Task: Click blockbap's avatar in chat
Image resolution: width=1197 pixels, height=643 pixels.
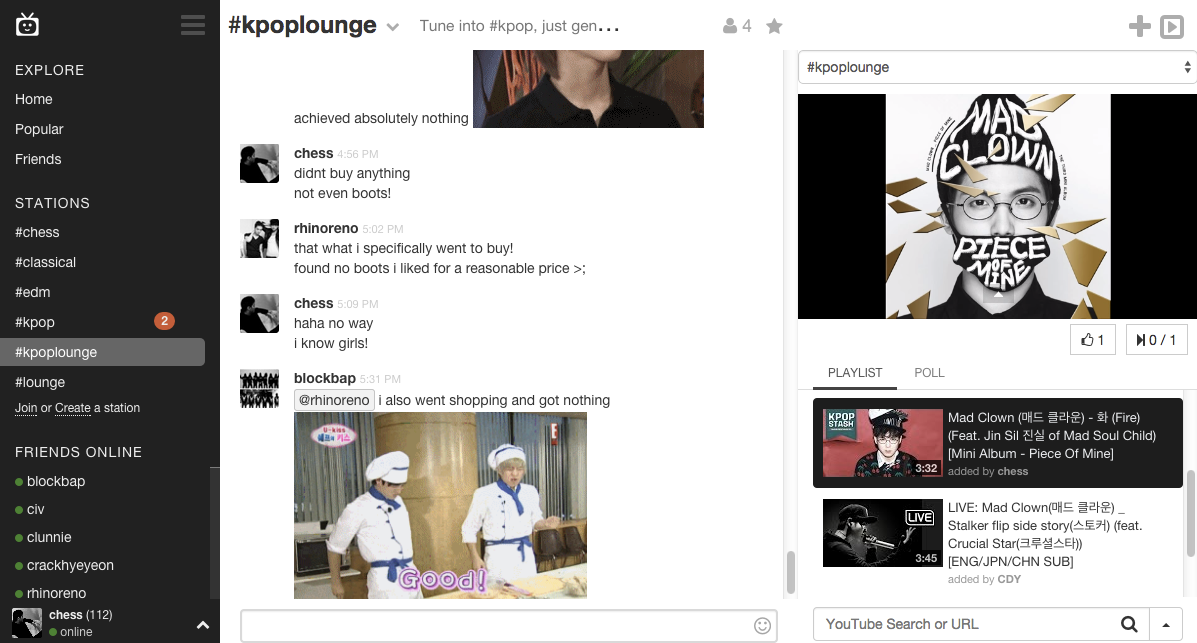Action: coord(260,389)
